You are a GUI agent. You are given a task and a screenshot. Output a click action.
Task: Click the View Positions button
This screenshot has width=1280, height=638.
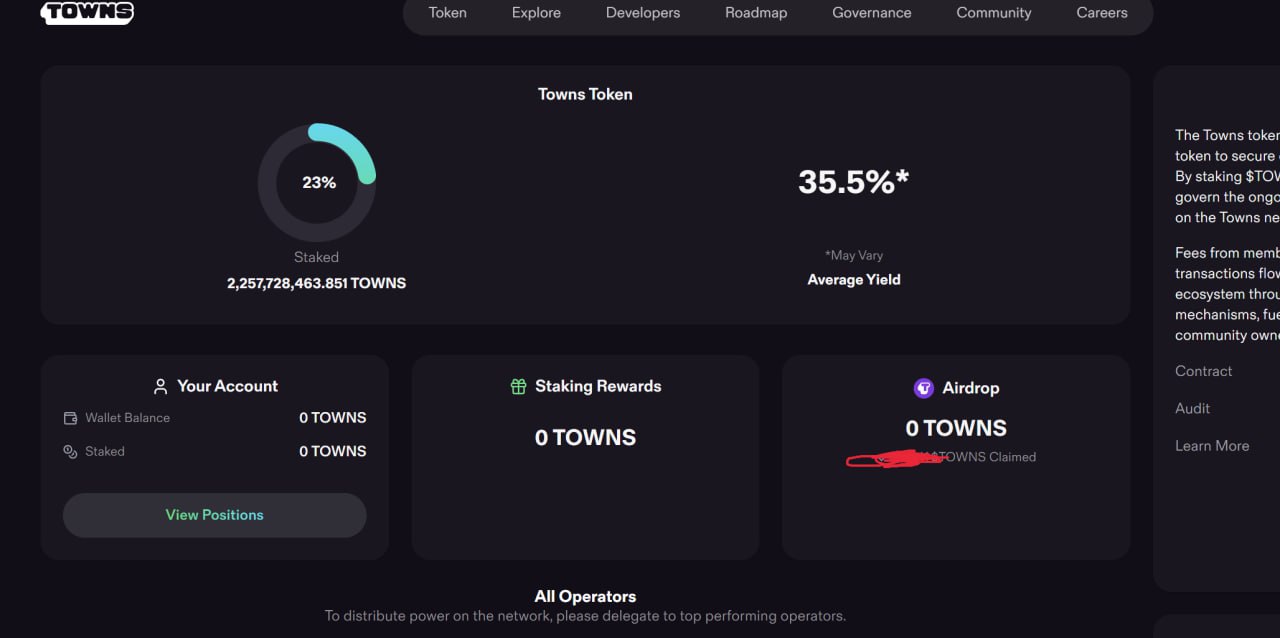[x=215, y=515]
